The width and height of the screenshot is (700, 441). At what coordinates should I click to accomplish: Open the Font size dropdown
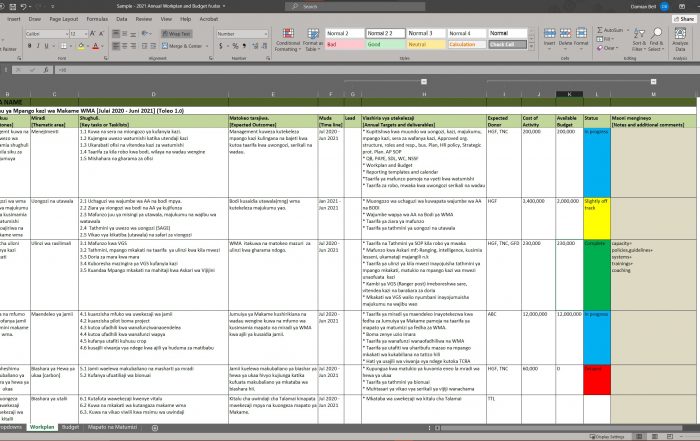coord(86,34)
